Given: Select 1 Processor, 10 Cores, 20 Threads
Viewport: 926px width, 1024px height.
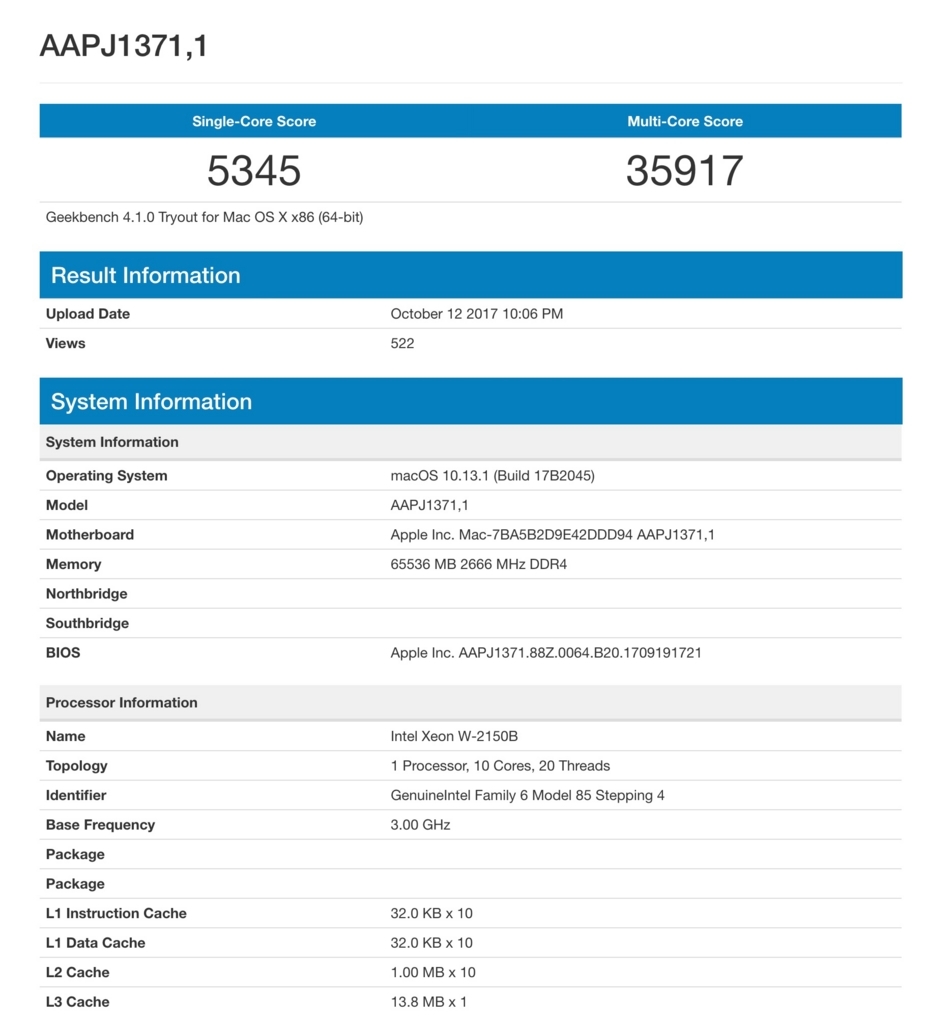Looking at the screenshot, I should (500, 766).
